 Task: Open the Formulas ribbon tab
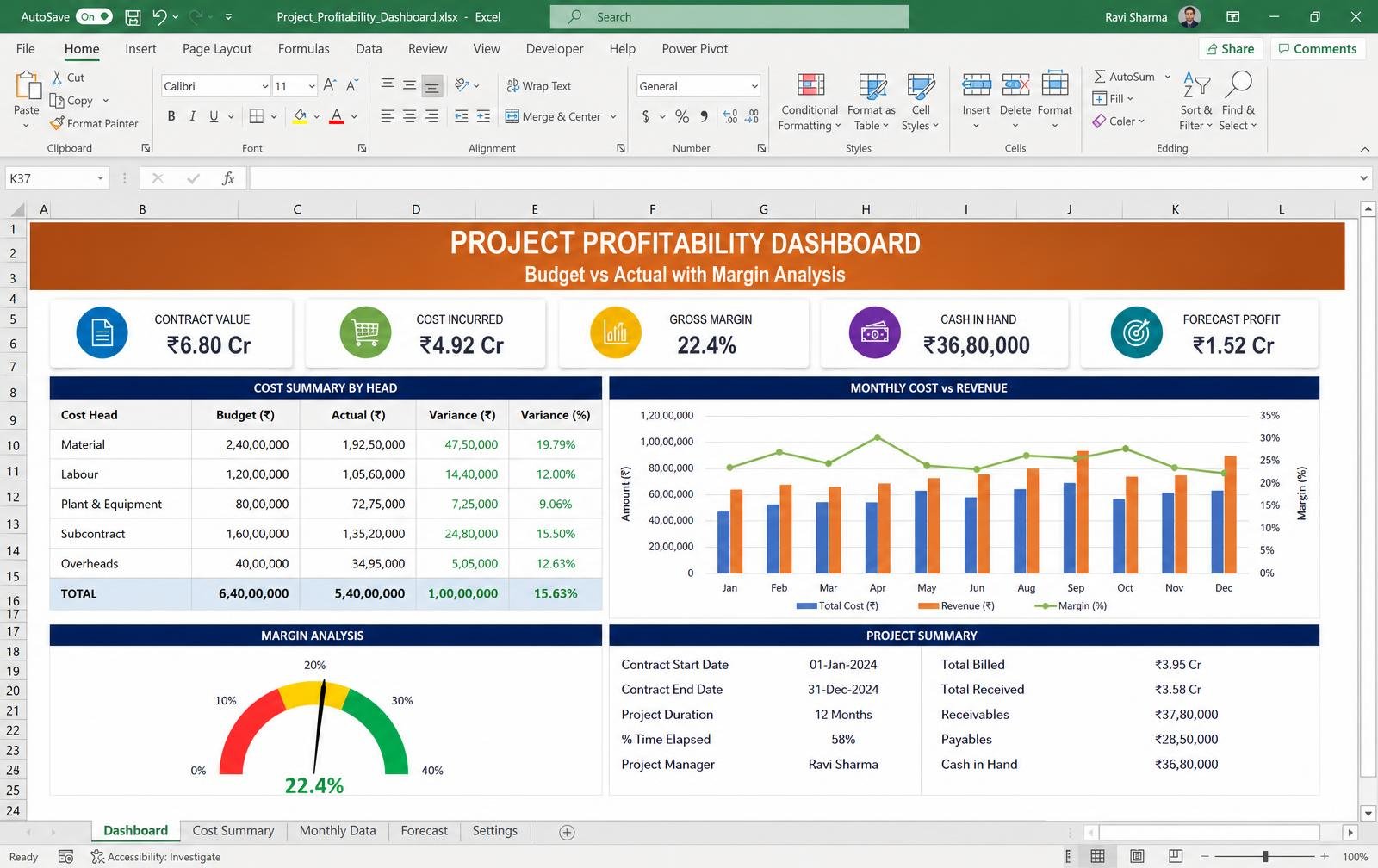[x=303, y=49]
